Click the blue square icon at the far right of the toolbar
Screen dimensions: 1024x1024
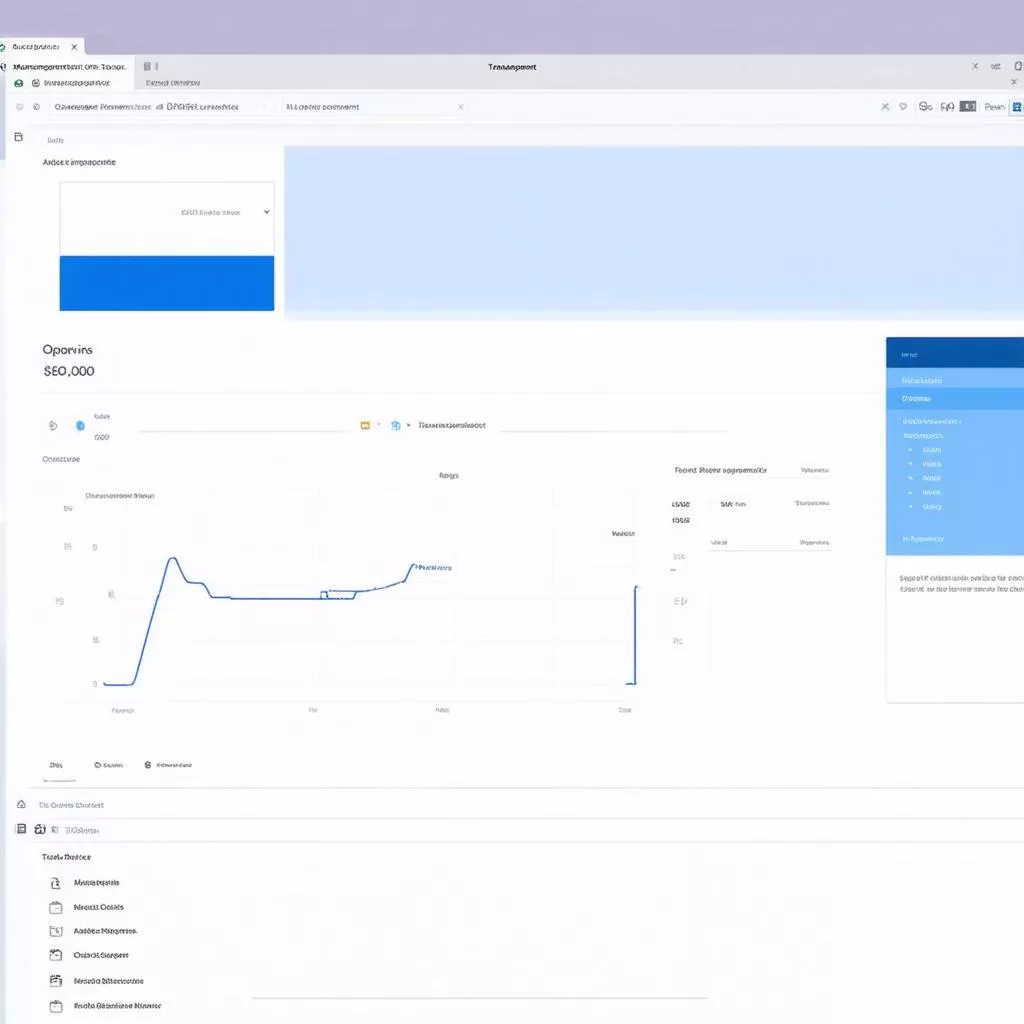[1017, 106]
